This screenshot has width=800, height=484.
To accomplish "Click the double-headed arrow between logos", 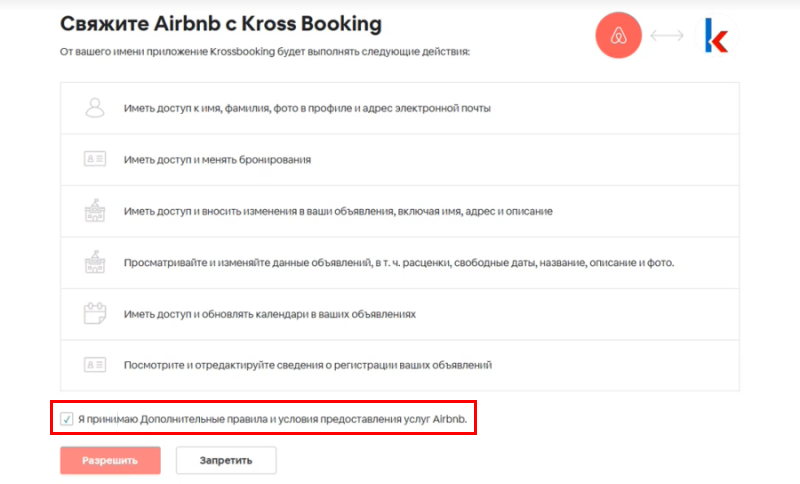I will tap(667, 35).
